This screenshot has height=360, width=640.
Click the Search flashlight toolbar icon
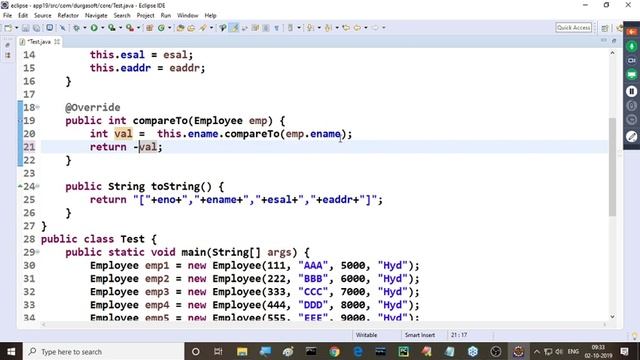[x=203, y=28]
